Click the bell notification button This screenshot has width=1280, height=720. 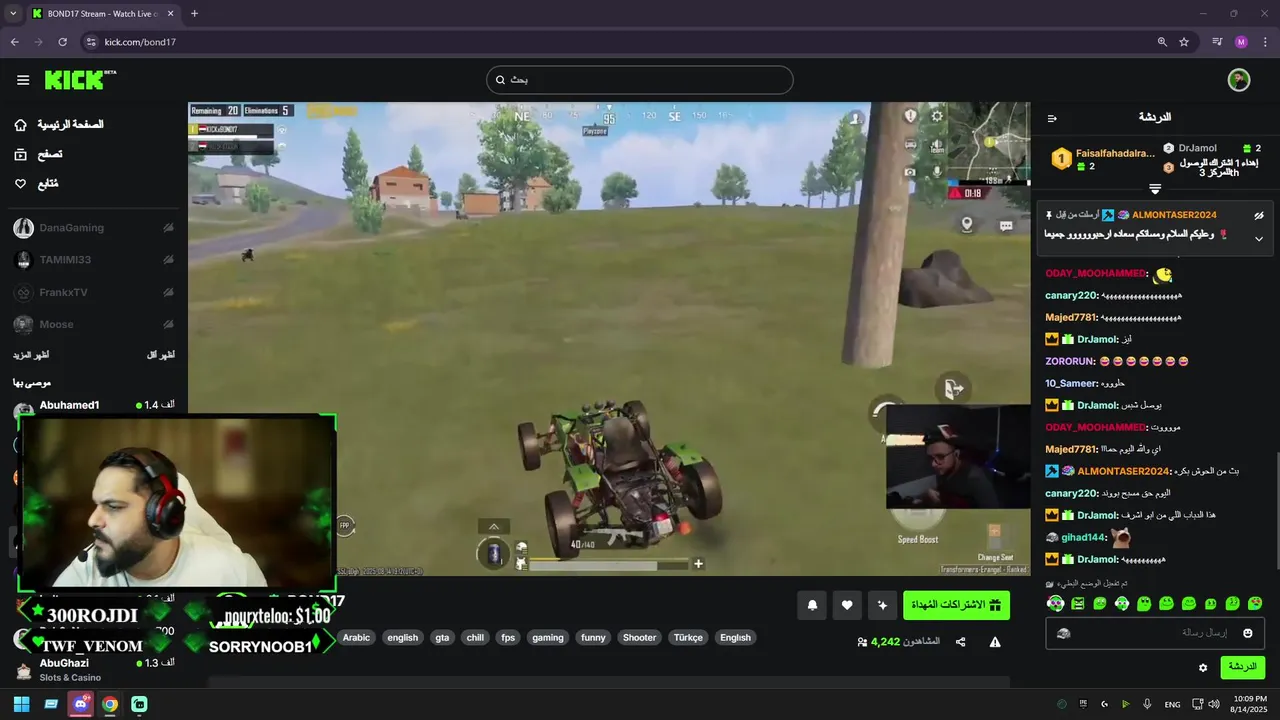812,605
